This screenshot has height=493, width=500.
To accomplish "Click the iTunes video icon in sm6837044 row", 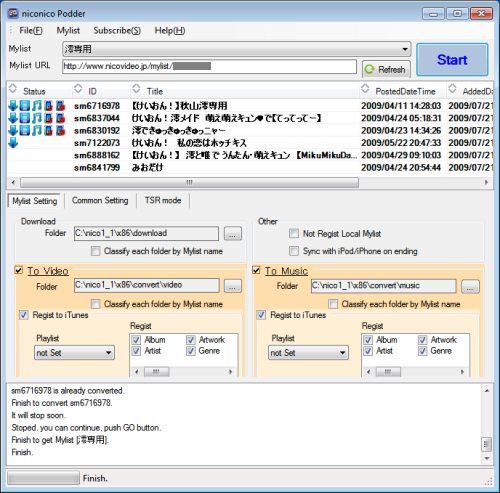I will click(x=49, y=118).
